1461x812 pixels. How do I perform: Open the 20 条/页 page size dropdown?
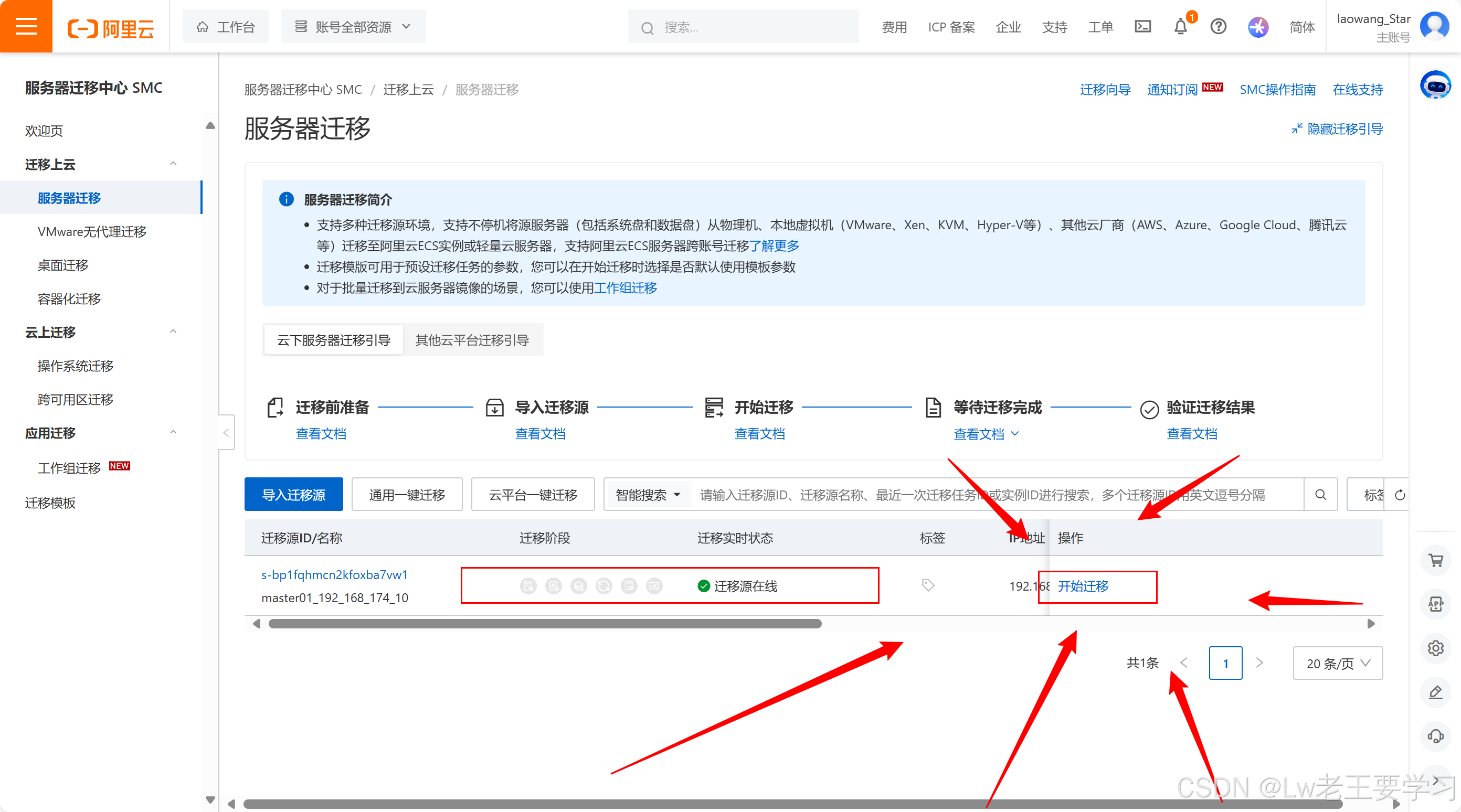pos(1337,663)
